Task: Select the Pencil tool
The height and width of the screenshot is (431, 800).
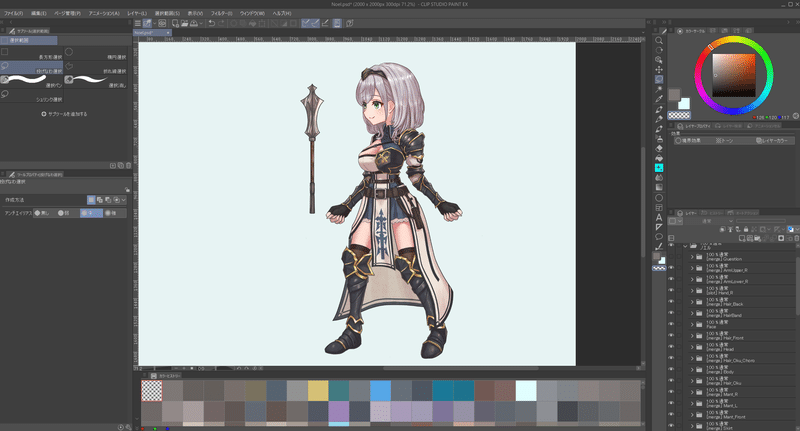Action: [x=659, y=119]
